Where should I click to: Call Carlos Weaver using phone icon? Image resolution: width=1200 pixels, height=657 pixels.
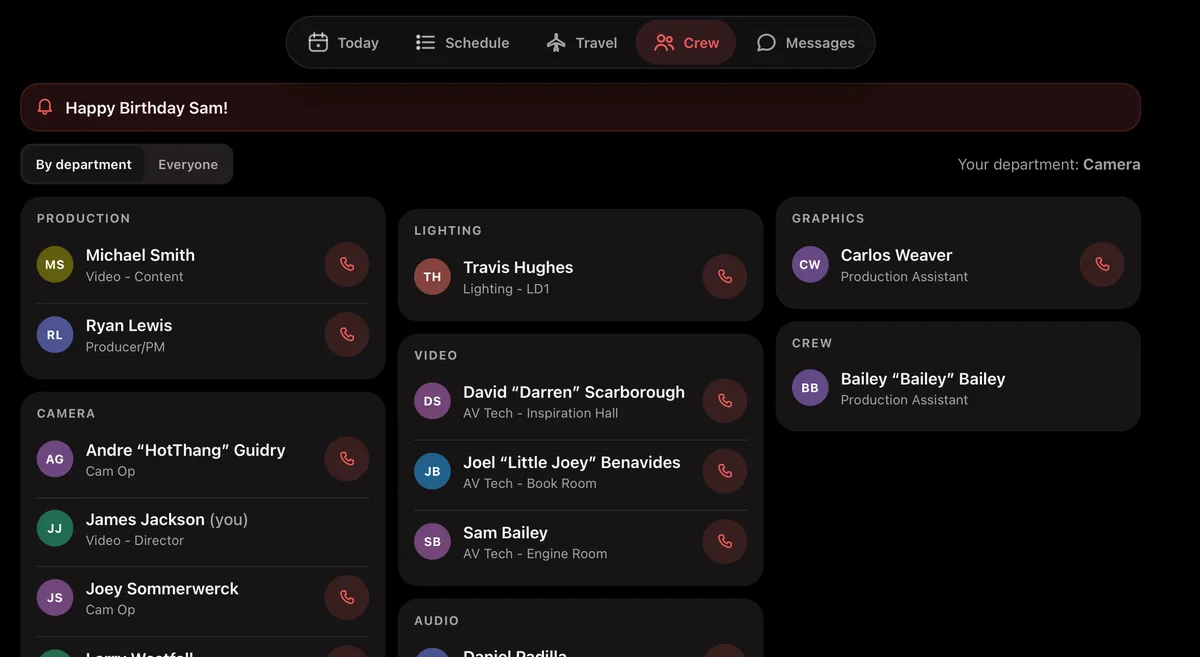coord(1102,265)
